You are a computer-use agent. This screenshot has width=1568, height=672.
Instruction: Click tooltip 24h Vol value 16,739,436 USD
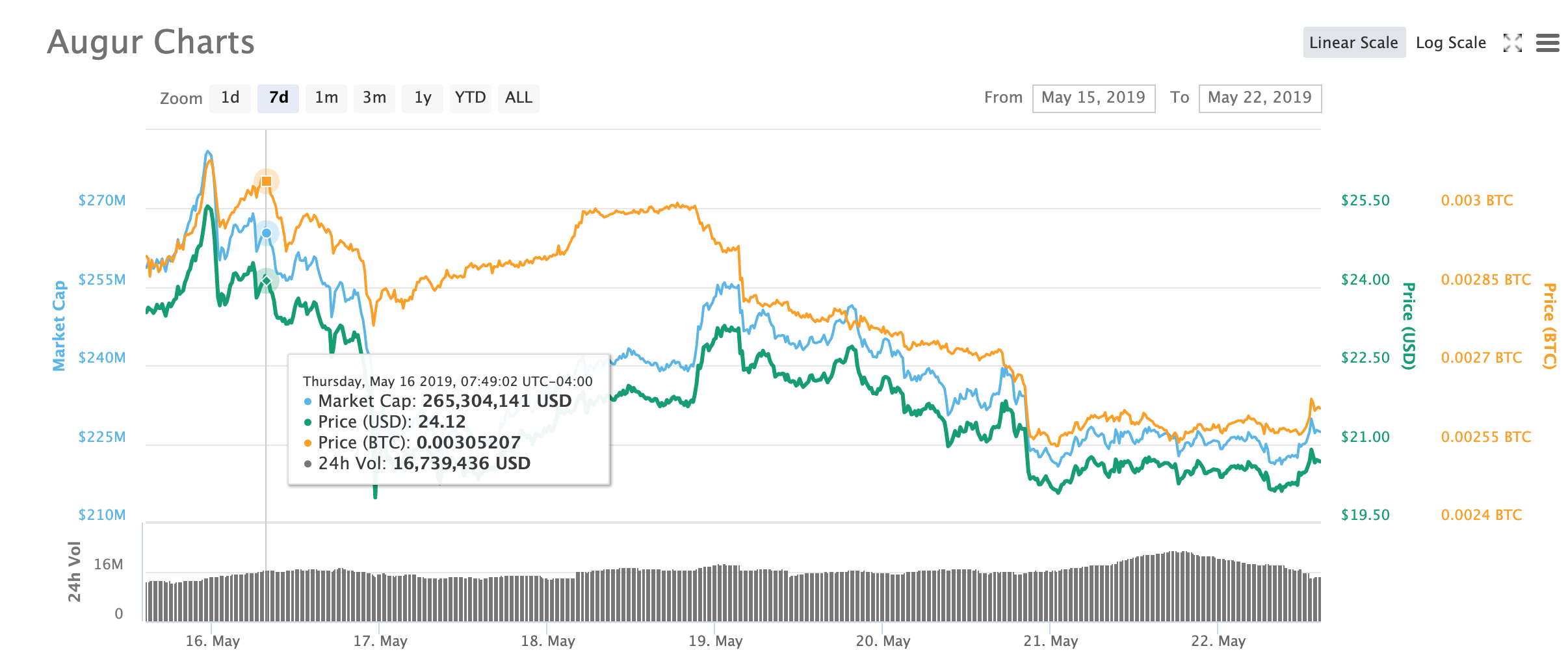[462, 463]
